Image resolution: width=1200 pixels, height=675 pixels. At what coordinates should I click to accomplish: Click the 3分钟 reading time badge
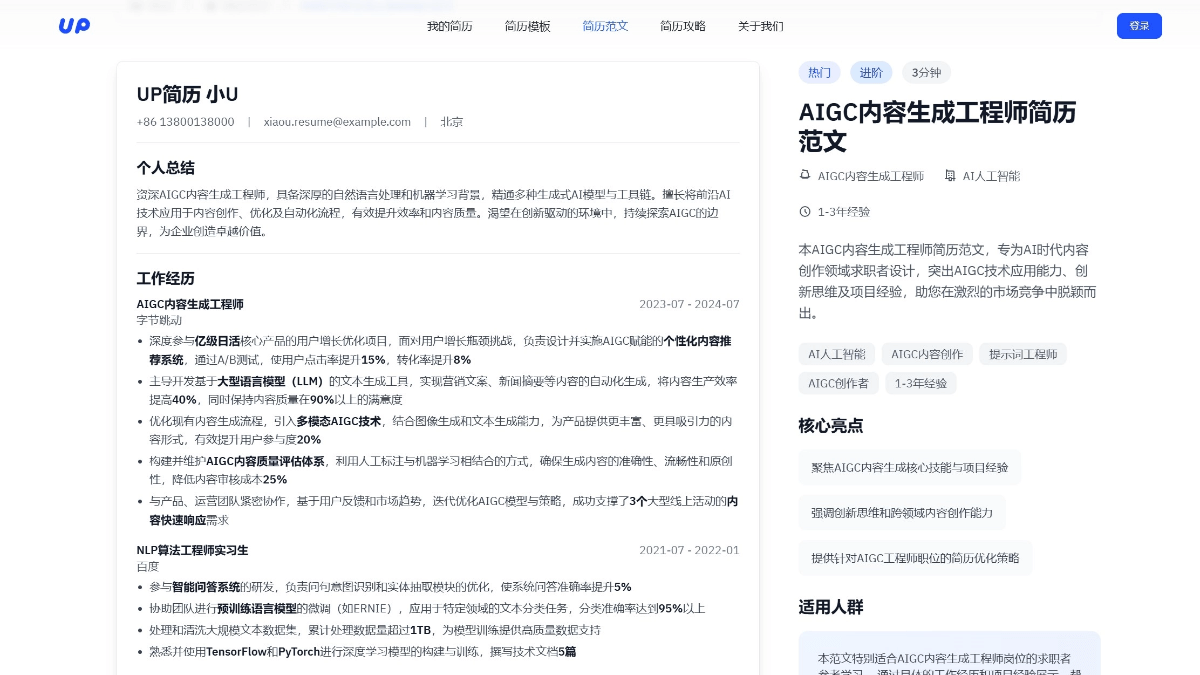point(926,73)
